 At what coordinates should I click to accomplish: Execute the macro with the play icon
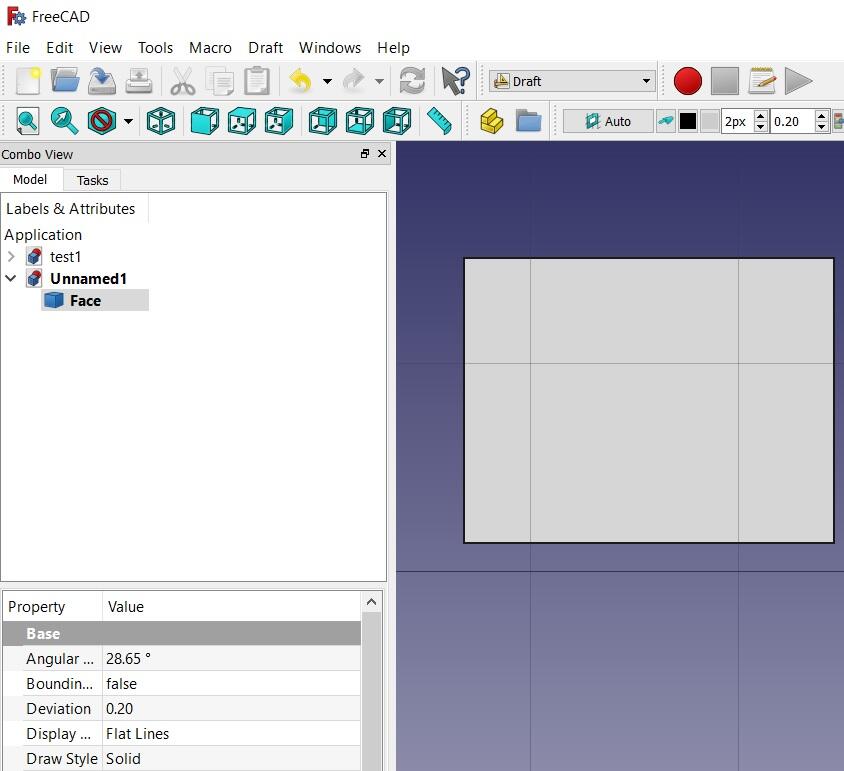tap(798, 81)
